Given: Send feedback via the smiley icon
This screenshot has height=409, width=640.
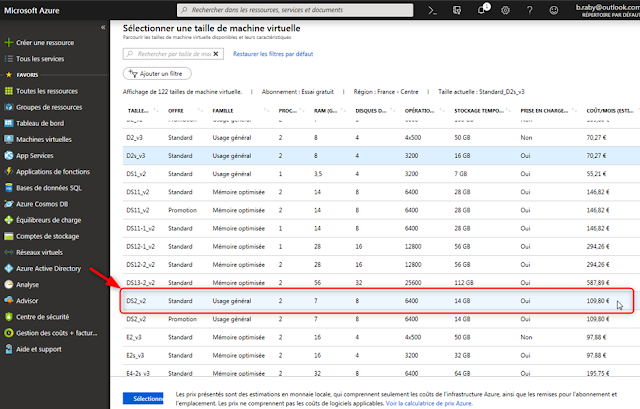Looking at the screenshot, I should click(553, 10).
